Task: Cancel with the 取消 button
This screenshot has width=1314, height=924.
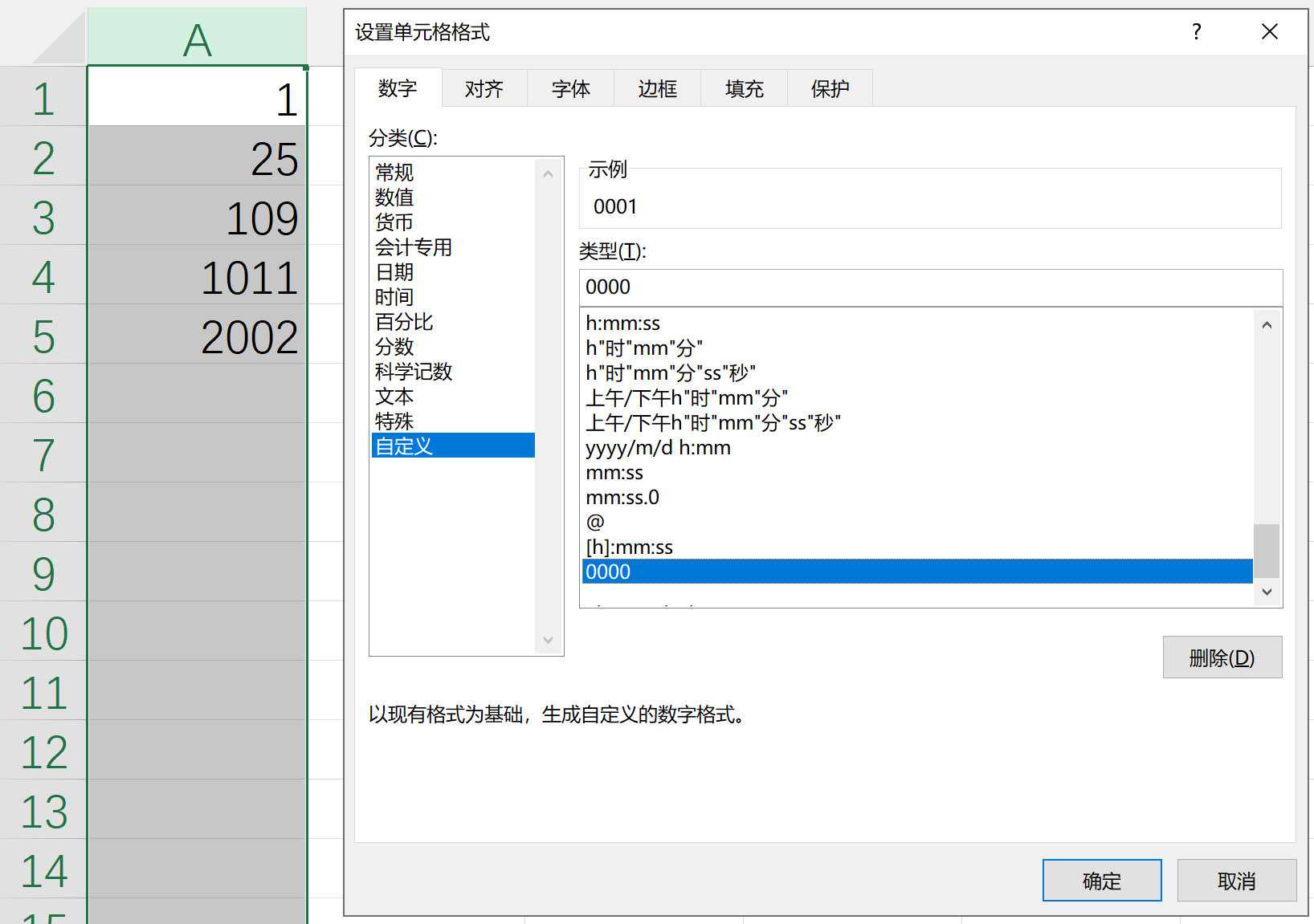Action: pos(1236,881)
